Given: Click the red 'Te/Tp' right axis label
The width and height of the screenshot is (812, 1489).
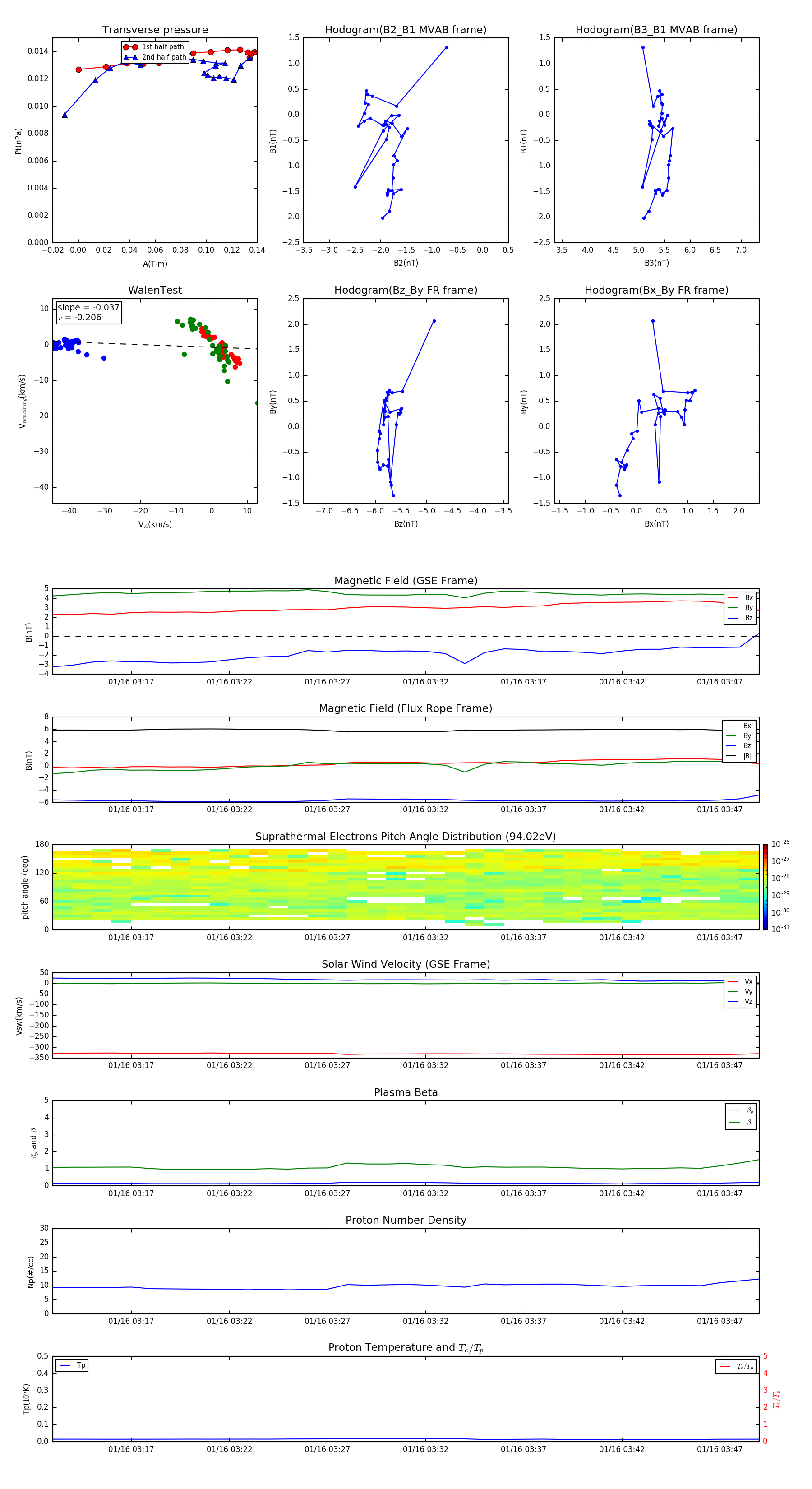Looking at the screenshot, I should click(777, 1399).
